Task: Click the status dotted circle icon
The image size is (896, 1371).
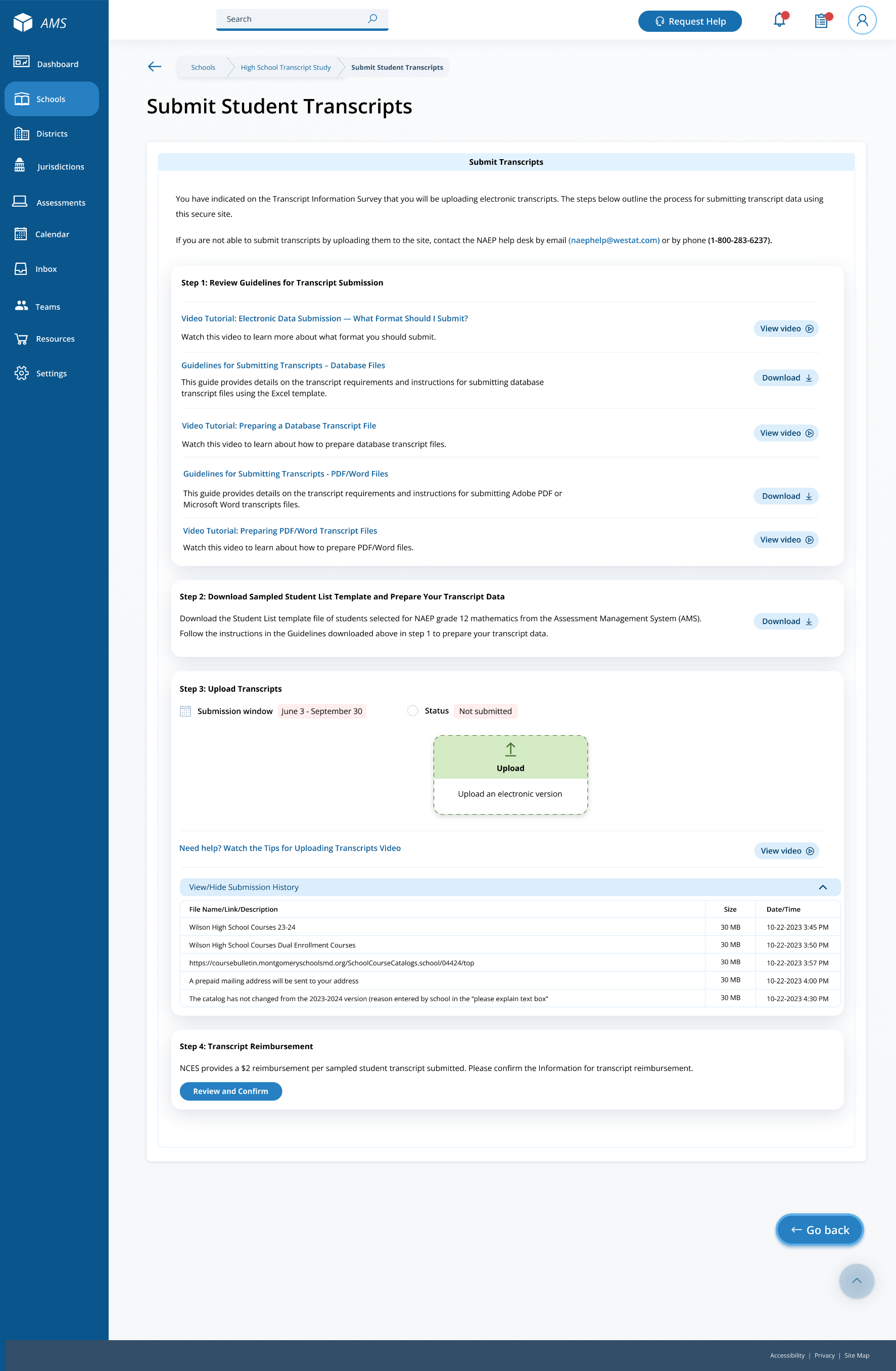Action: [412, 711]
